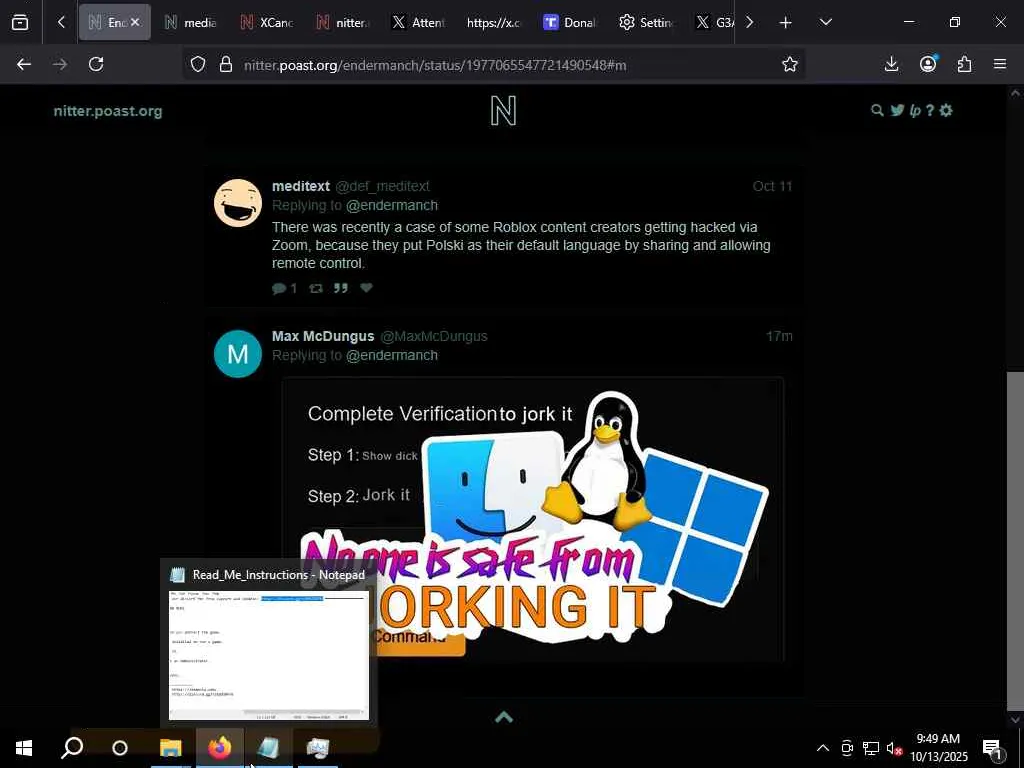Open a new browser tab
Viewport: 1024px width, 768px height.
(786, 23)
